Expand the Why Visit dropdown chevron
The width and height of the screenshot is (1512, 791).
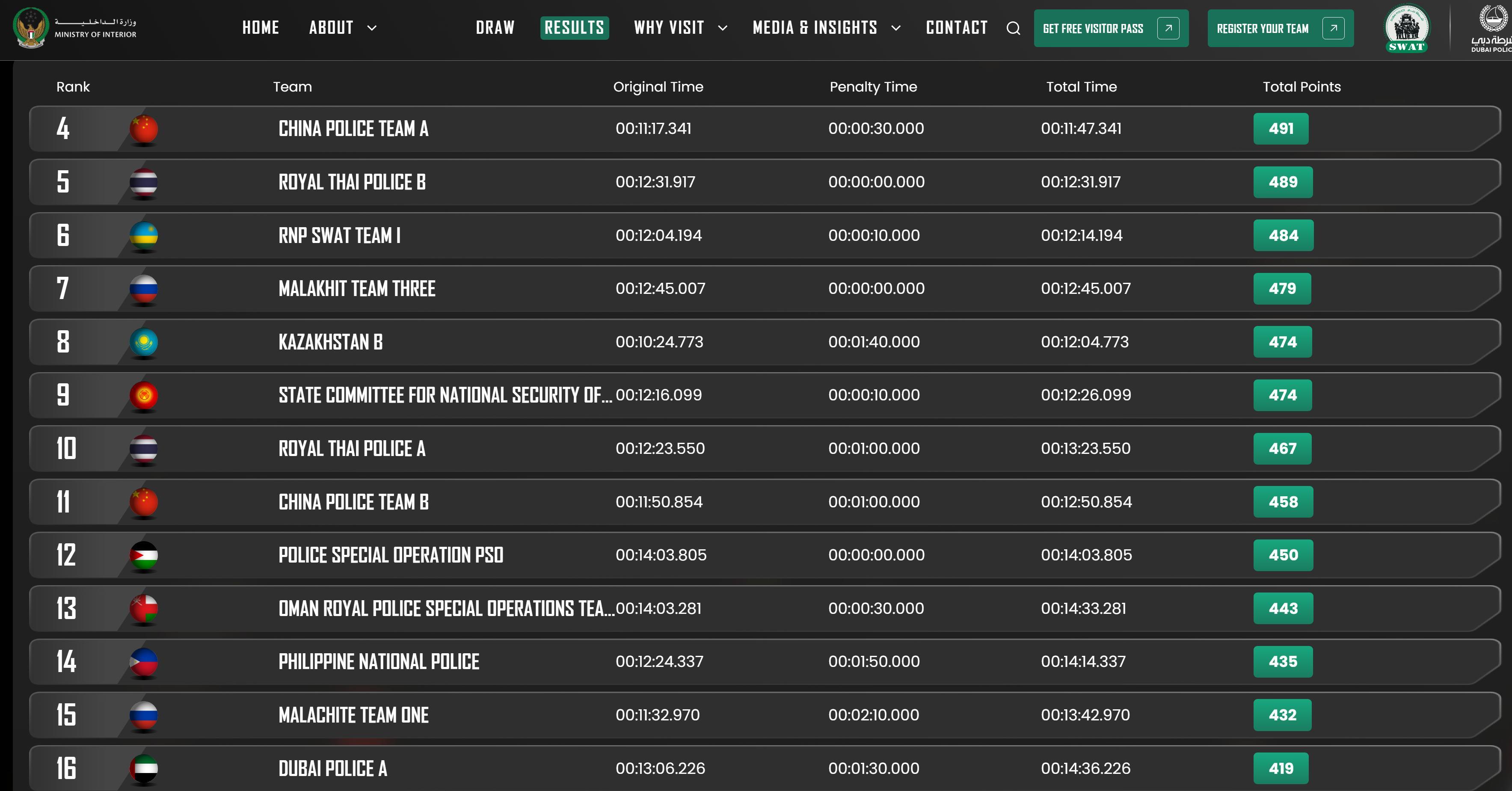coord(723,28)
